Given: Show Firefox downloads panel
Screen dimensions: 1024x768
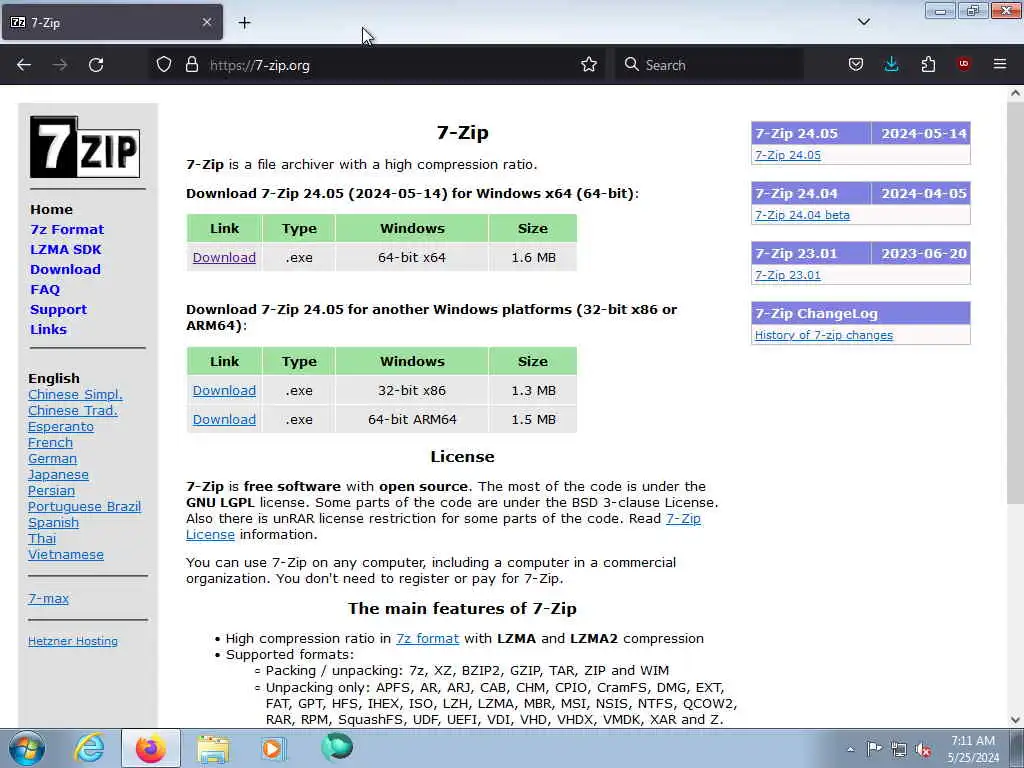Looking at the screenshot, I should 891,64.
